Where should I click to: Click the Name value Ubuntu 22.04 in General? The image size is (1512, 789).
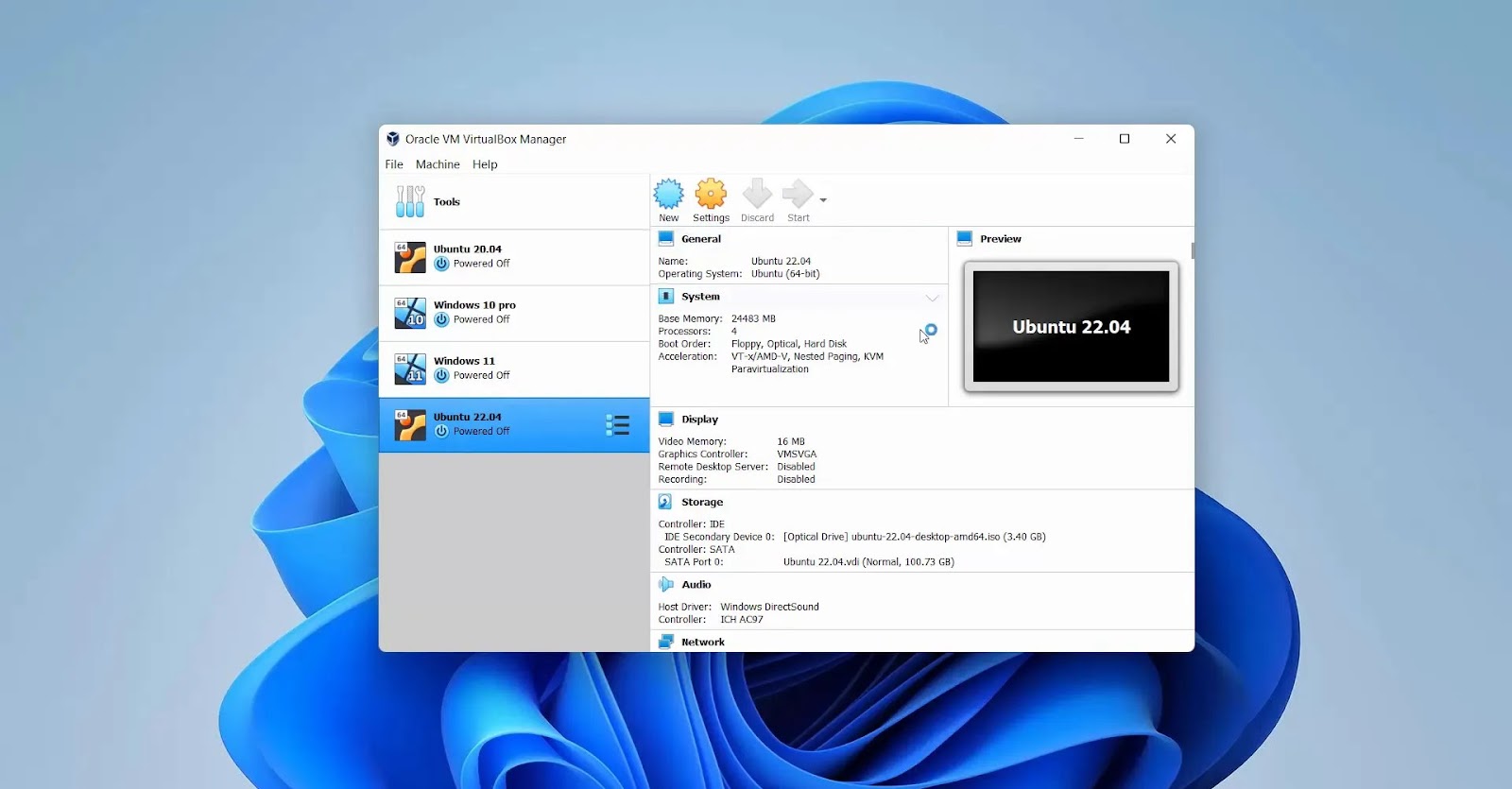click(781, 262)
